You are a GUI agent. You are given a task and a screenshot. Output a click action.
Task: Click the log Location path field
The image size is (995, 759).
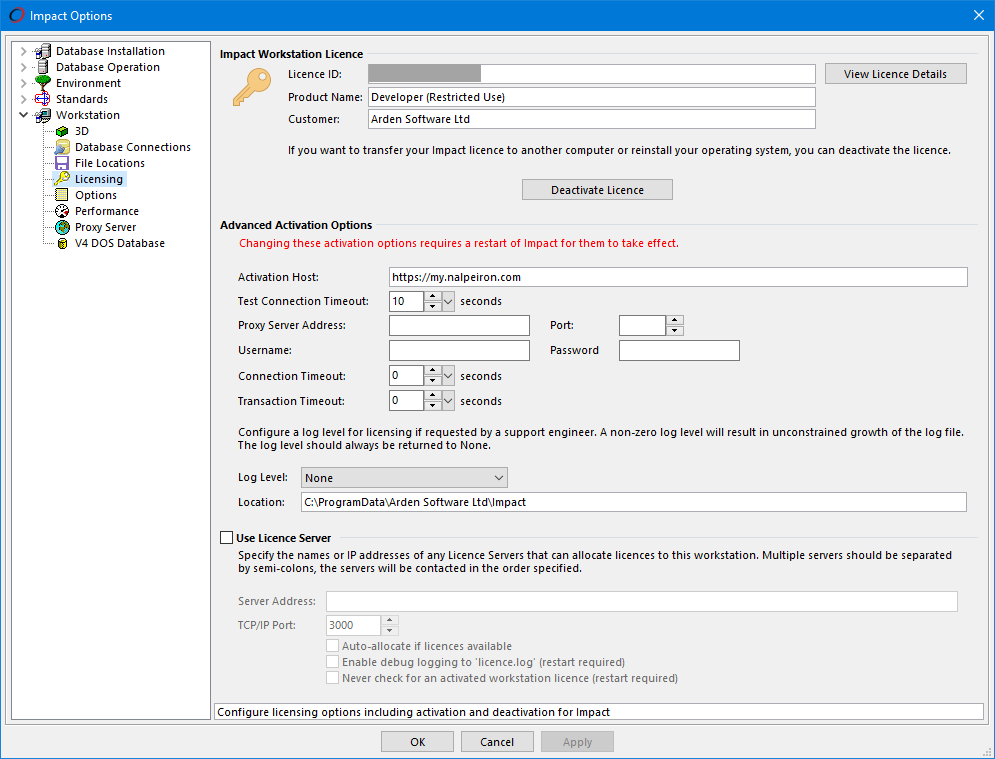point(633,502)
